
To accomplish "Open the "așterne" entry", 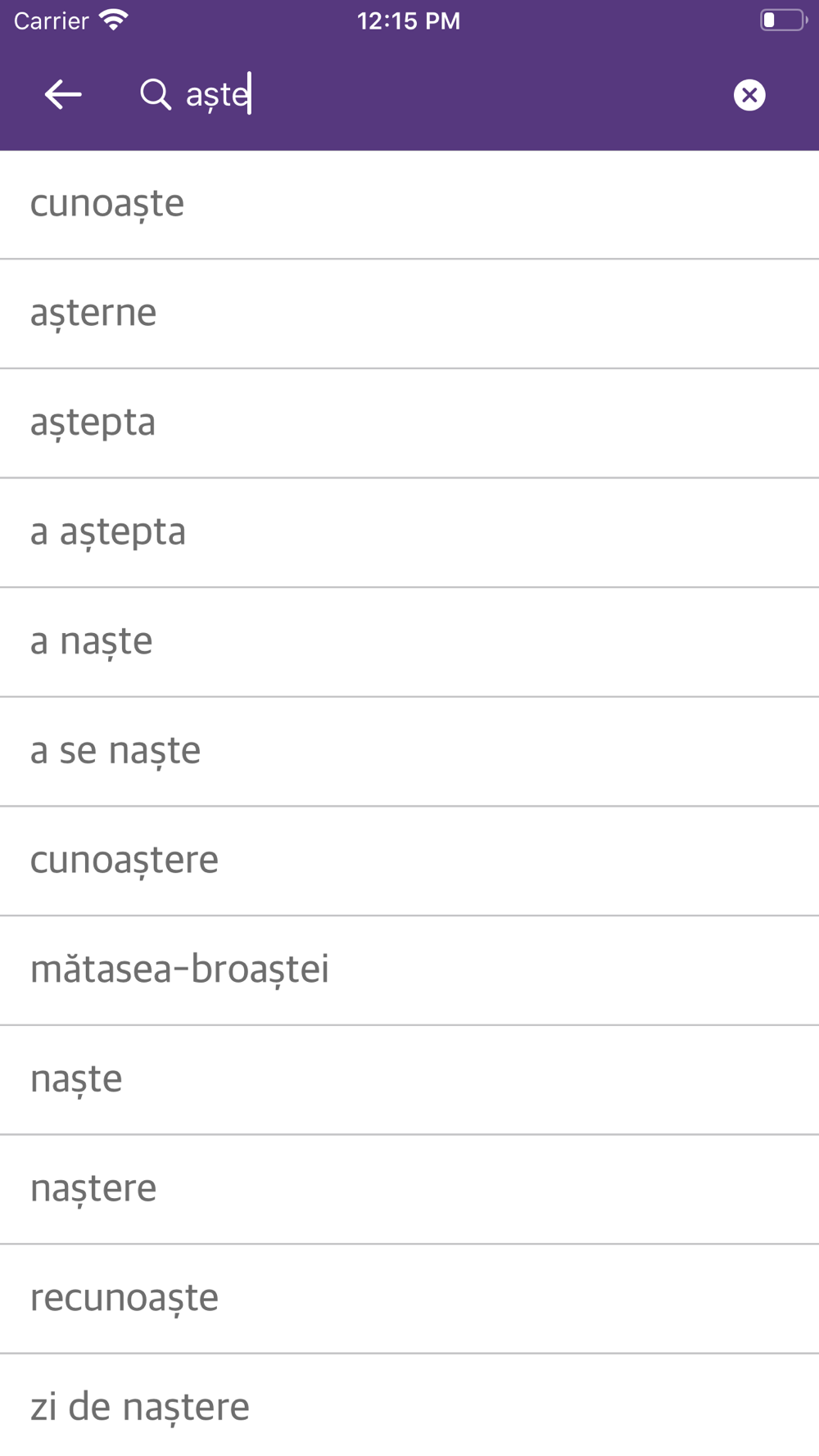I will [x=409, y=314].
